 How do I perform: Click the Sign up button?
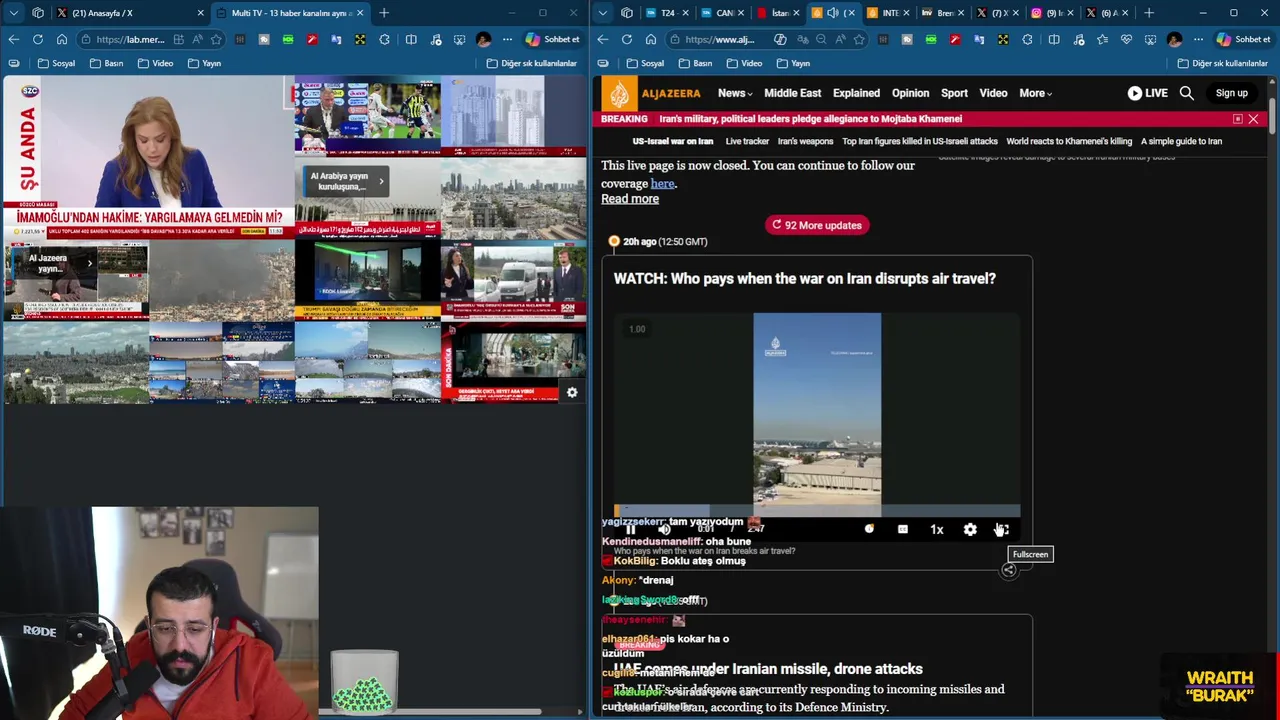[x=1231, y=93]
